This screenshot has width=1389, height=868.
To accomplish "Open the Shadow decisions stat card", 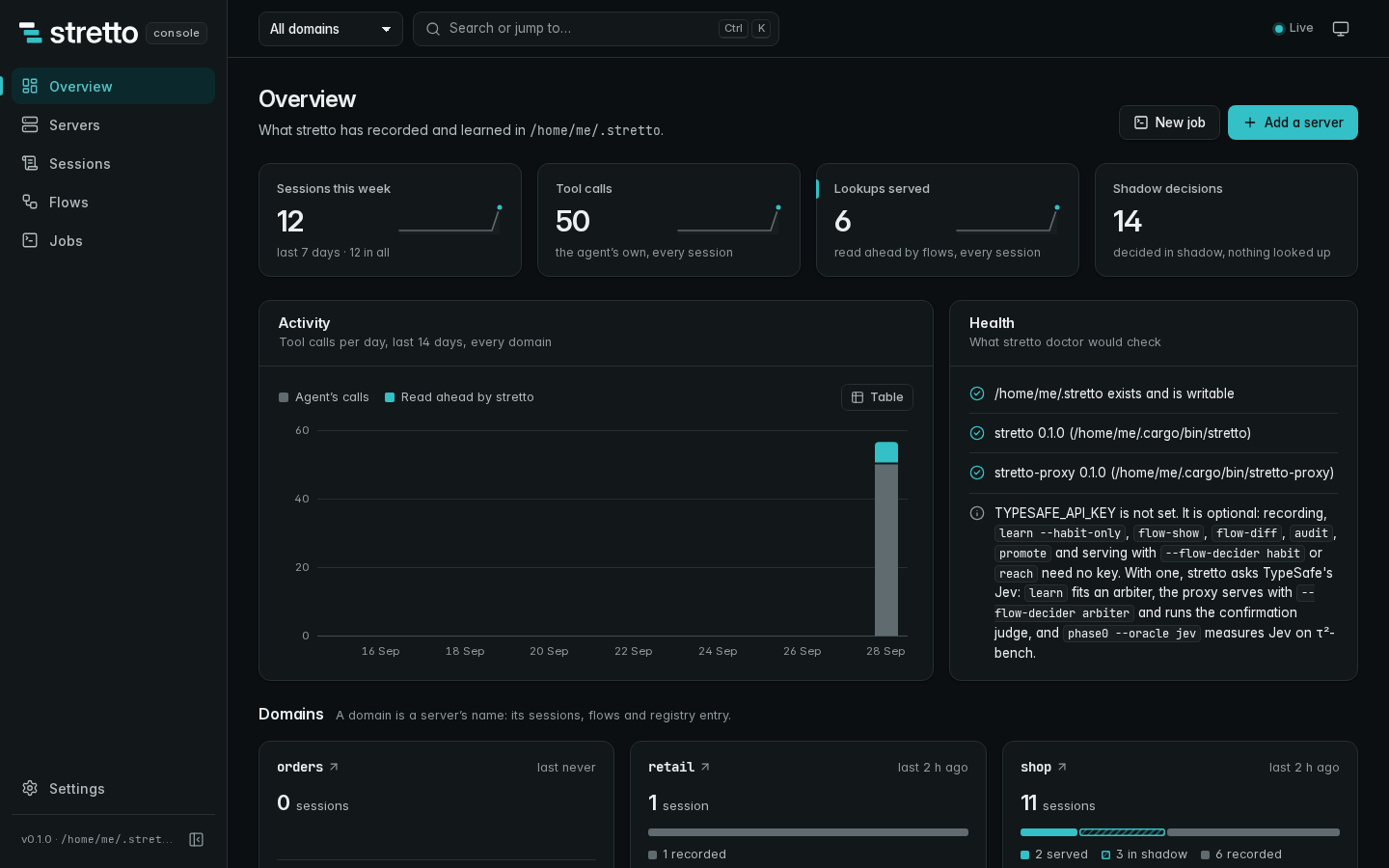I will tap(1226, 220).
